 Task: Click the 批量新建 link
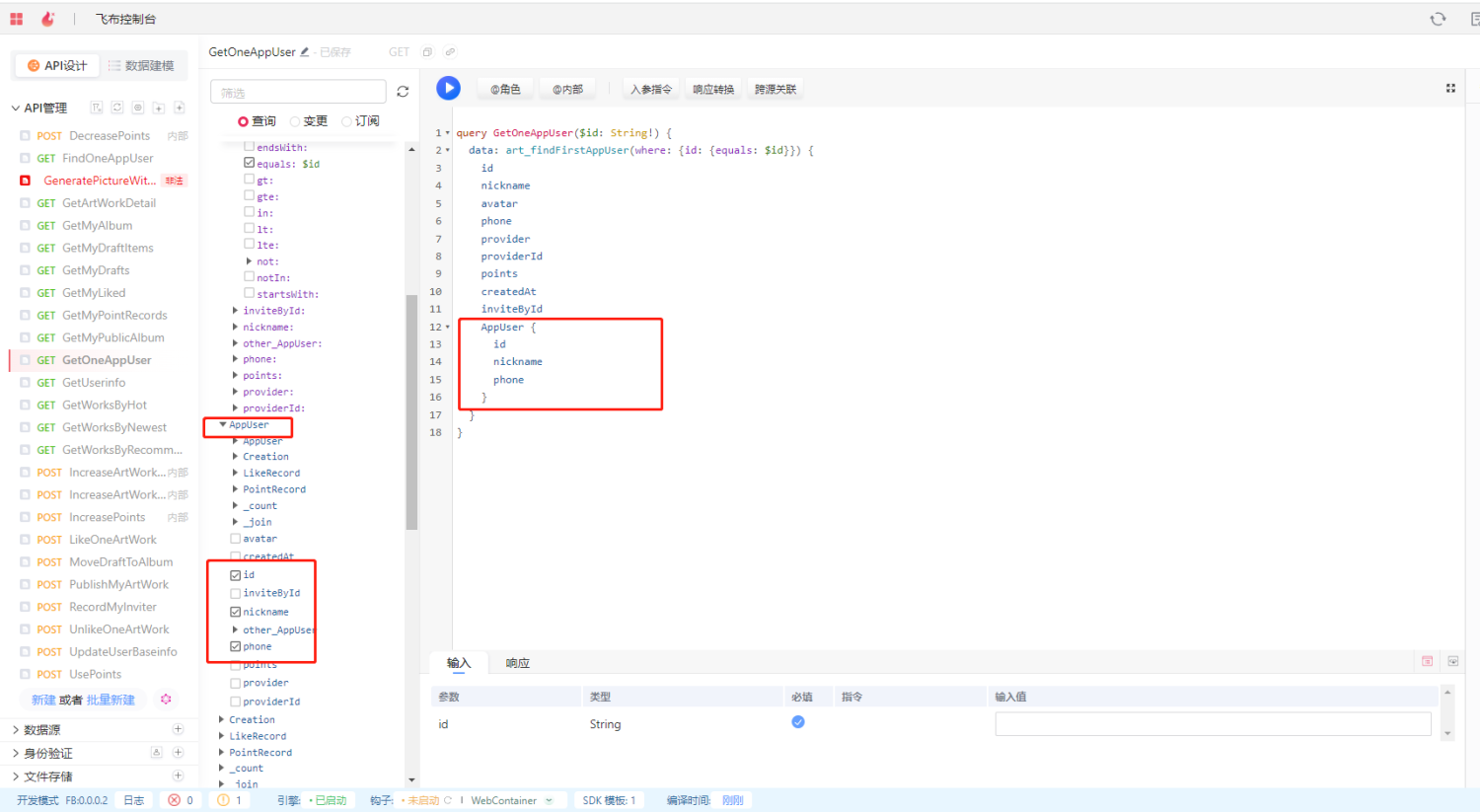pos(111,699)
